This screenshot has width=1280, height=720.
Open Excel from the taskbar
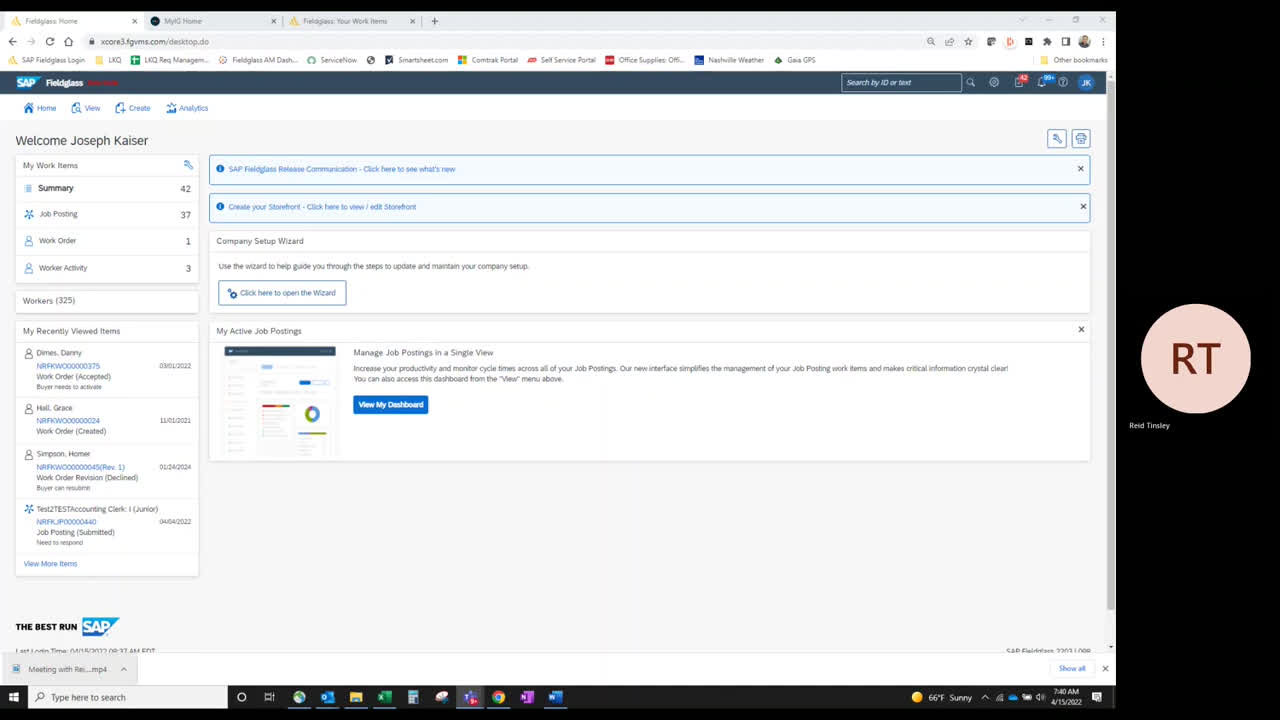pos(384,697)
